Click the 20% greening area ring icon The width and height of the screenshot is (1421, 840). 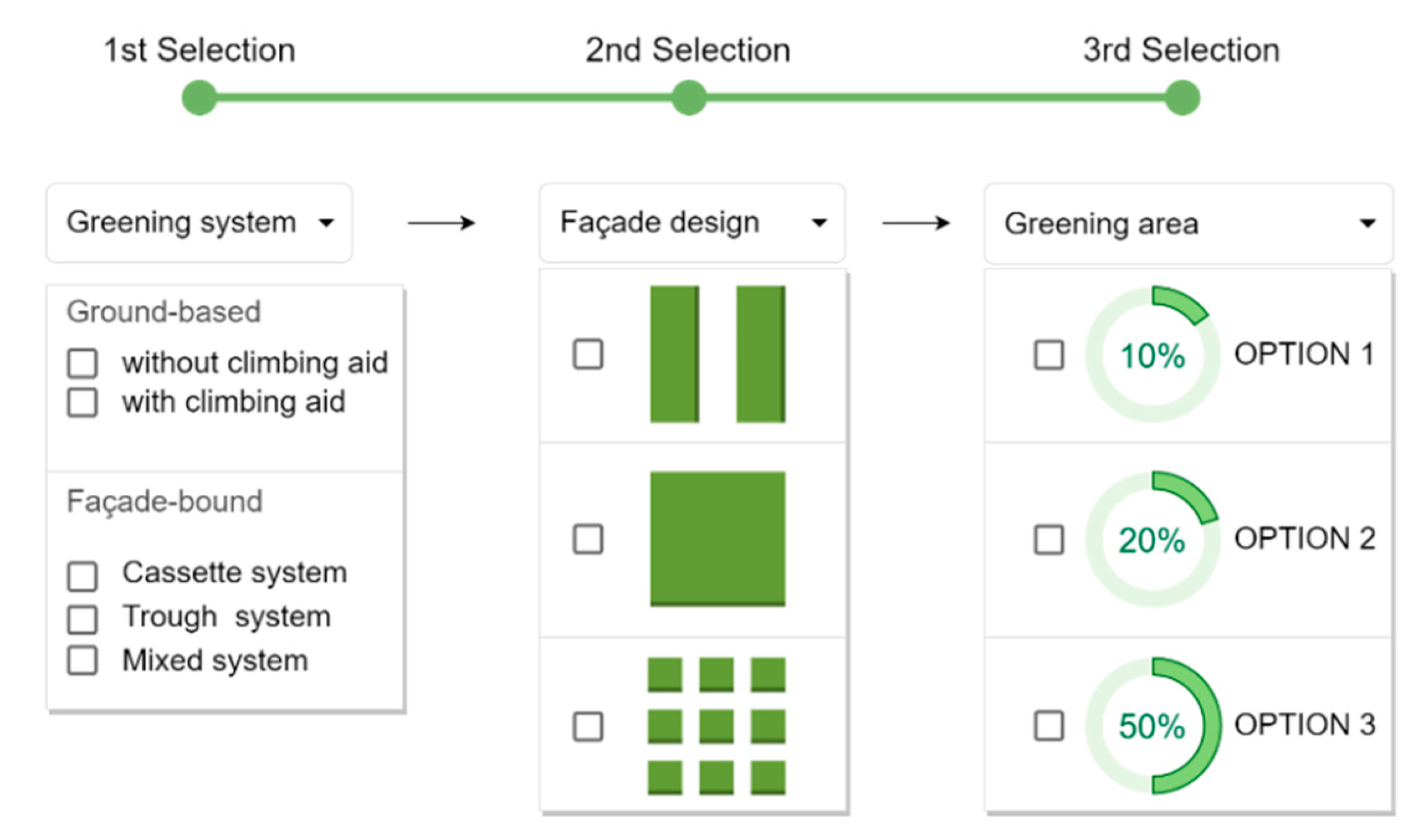(1152, 539)
